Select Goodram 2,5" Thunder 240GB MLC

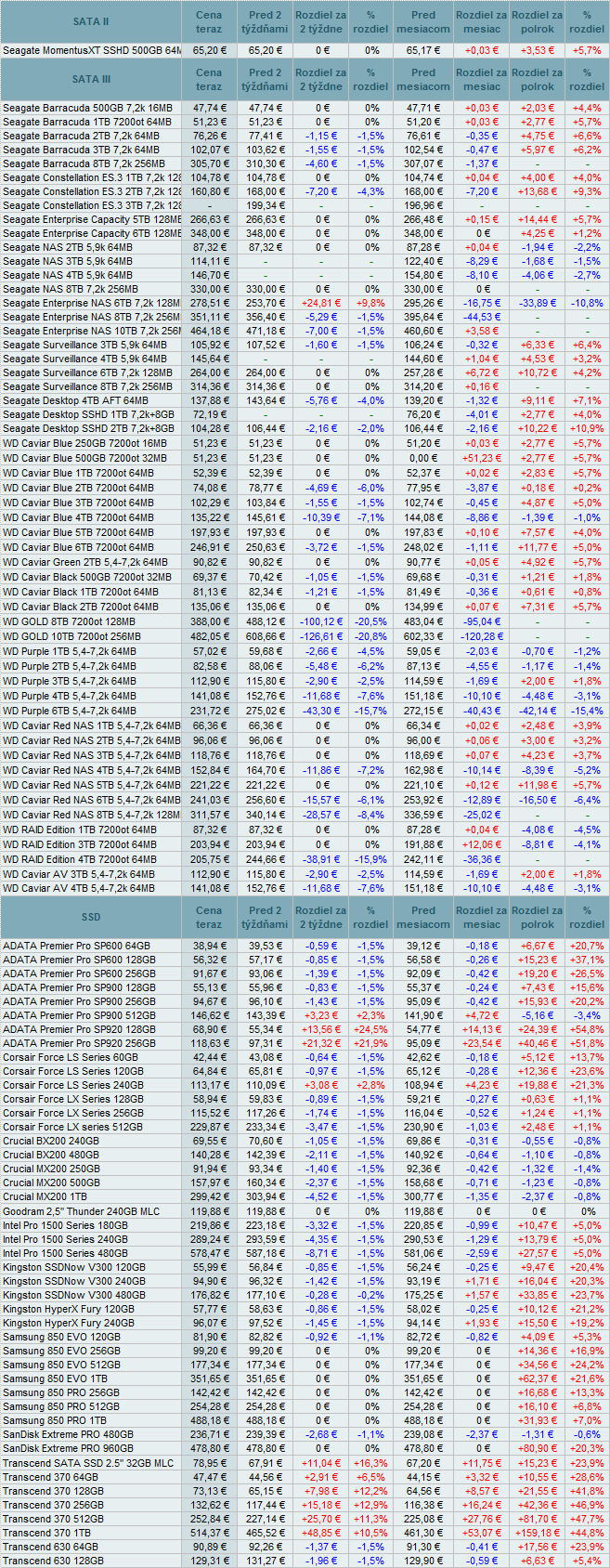[81, 1211]
